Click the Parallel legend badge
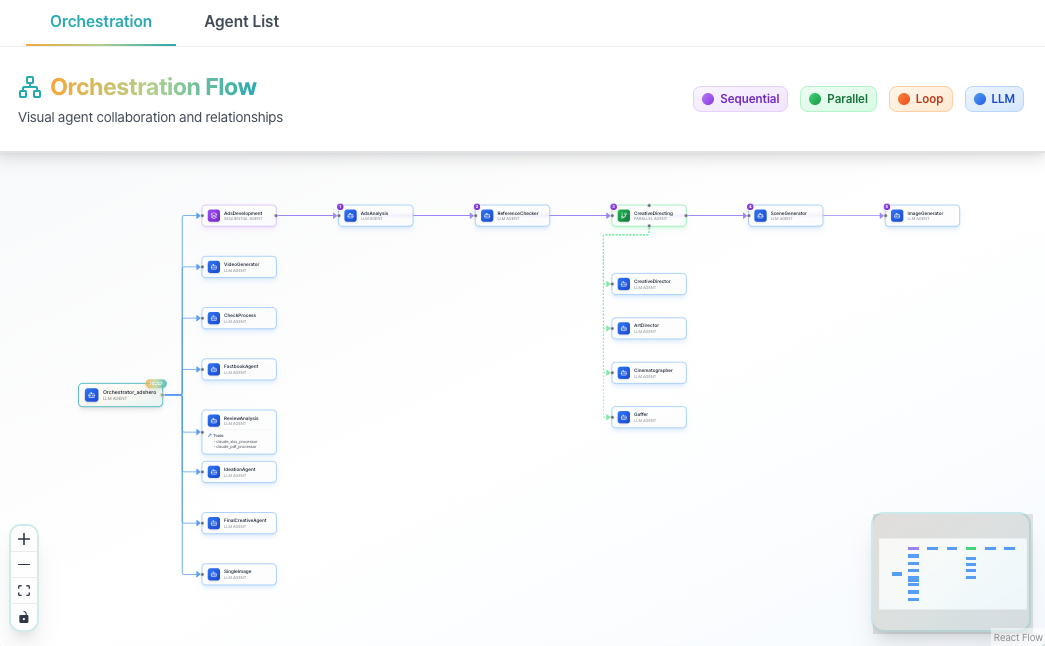 (838, 98)
